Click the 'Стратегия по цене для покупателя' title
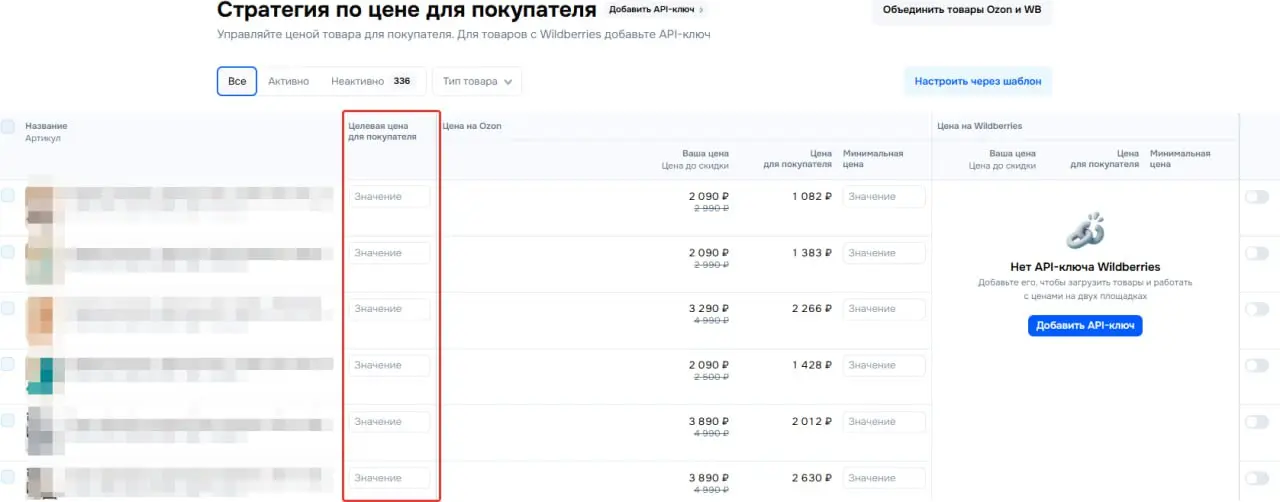Image resolution: width=1280 pixels, height=502 pixels. (x=406, y=10)
